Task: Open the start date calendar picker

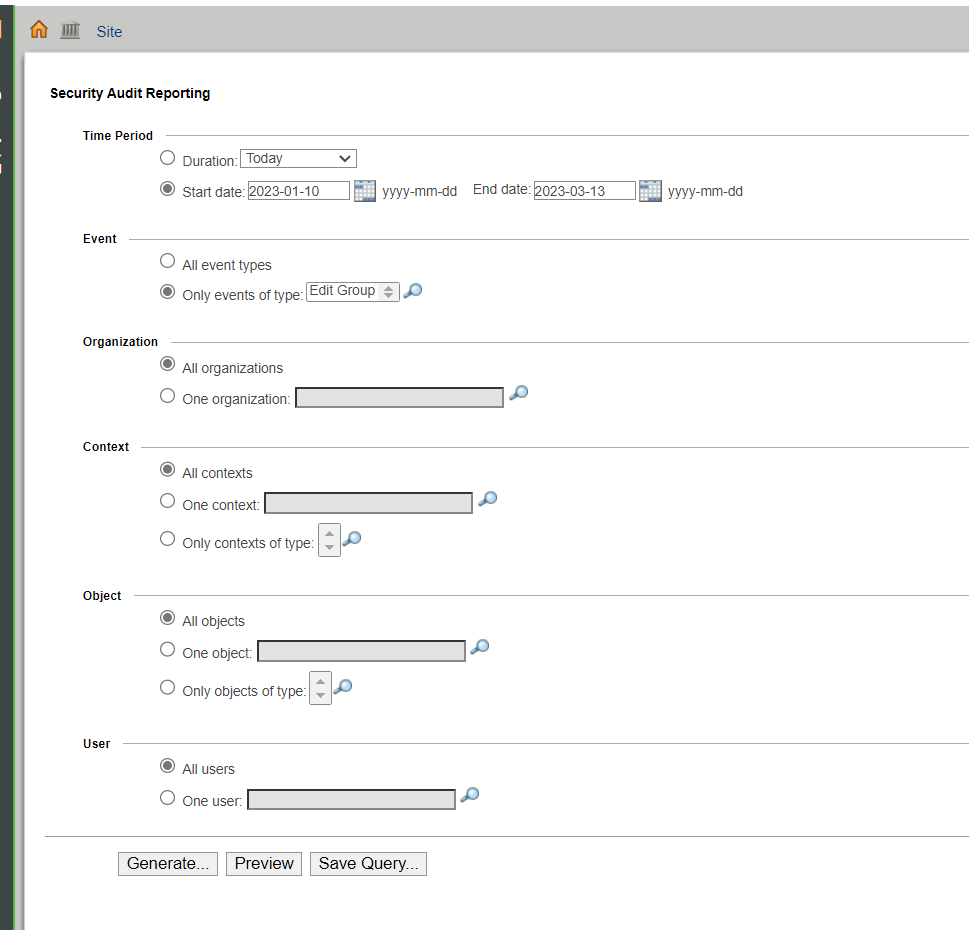Action: [x=364, y=190]
